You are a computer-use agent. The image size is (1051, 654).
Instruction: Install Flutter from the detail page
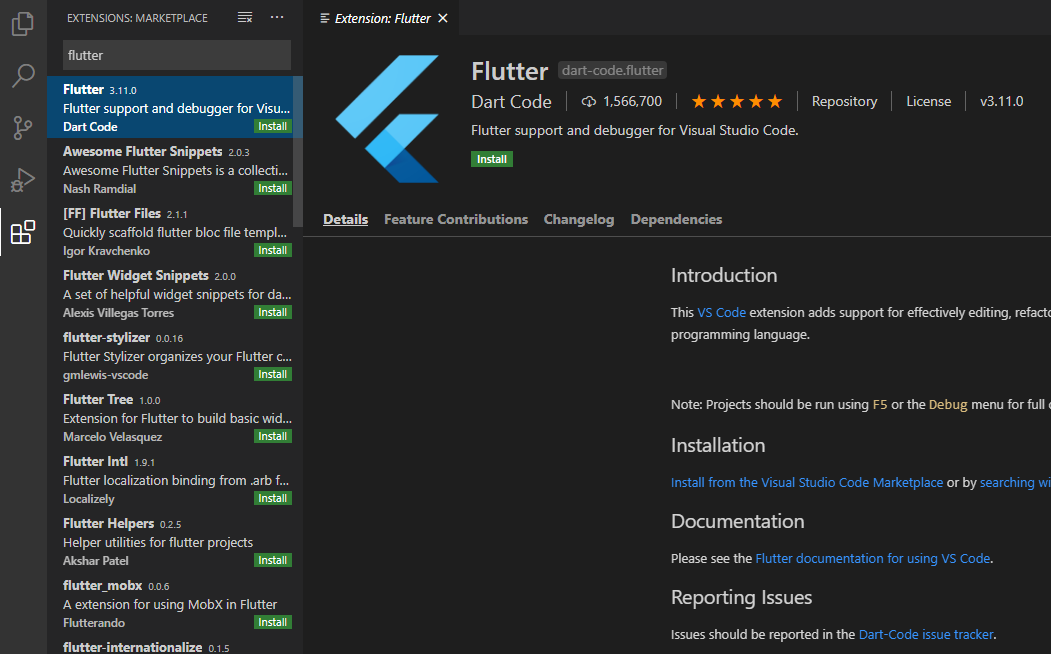point(491,159)
